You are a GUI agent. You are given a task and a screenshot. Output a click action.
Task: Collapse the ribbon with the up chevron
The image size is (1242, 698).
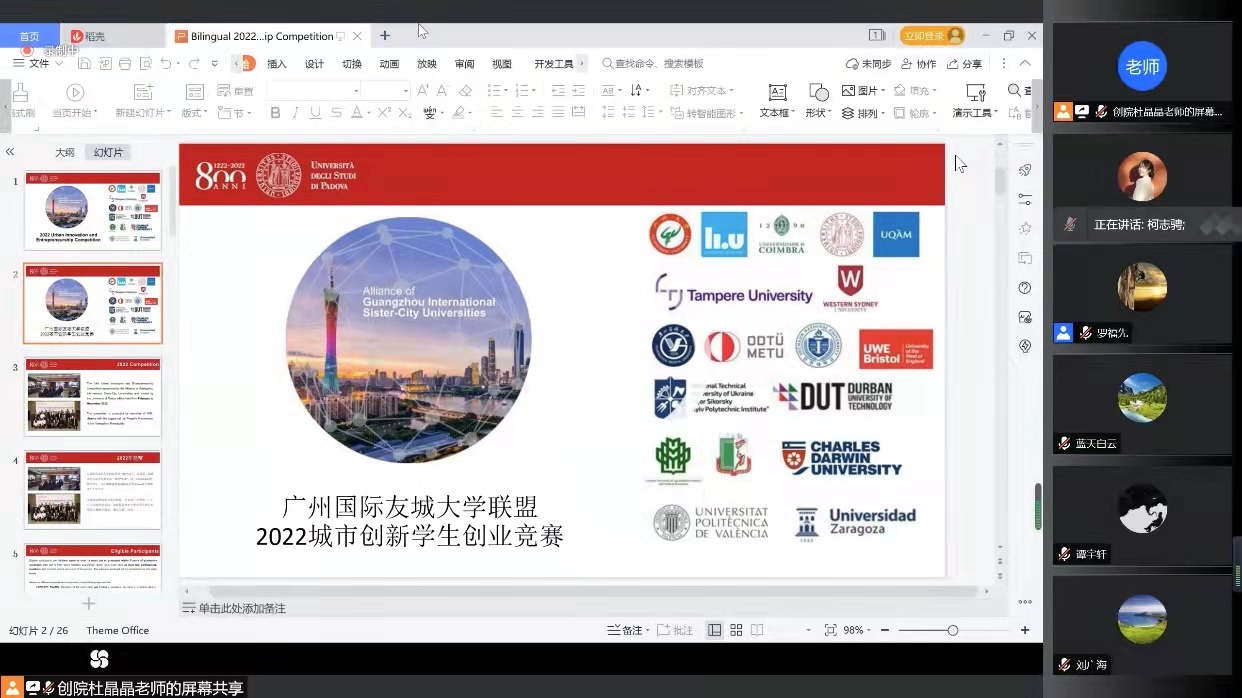[1025, 64]
